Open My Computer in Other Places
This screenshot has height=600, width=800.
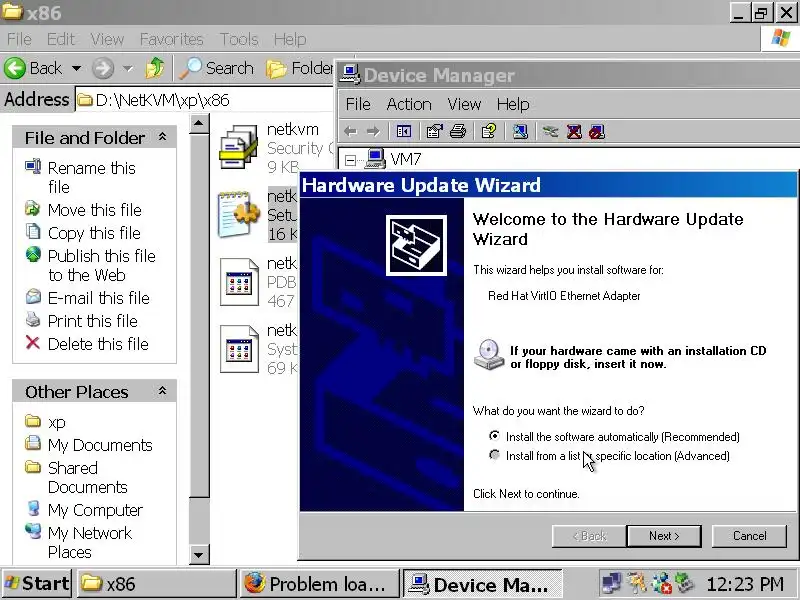click(x=95, y=510)
